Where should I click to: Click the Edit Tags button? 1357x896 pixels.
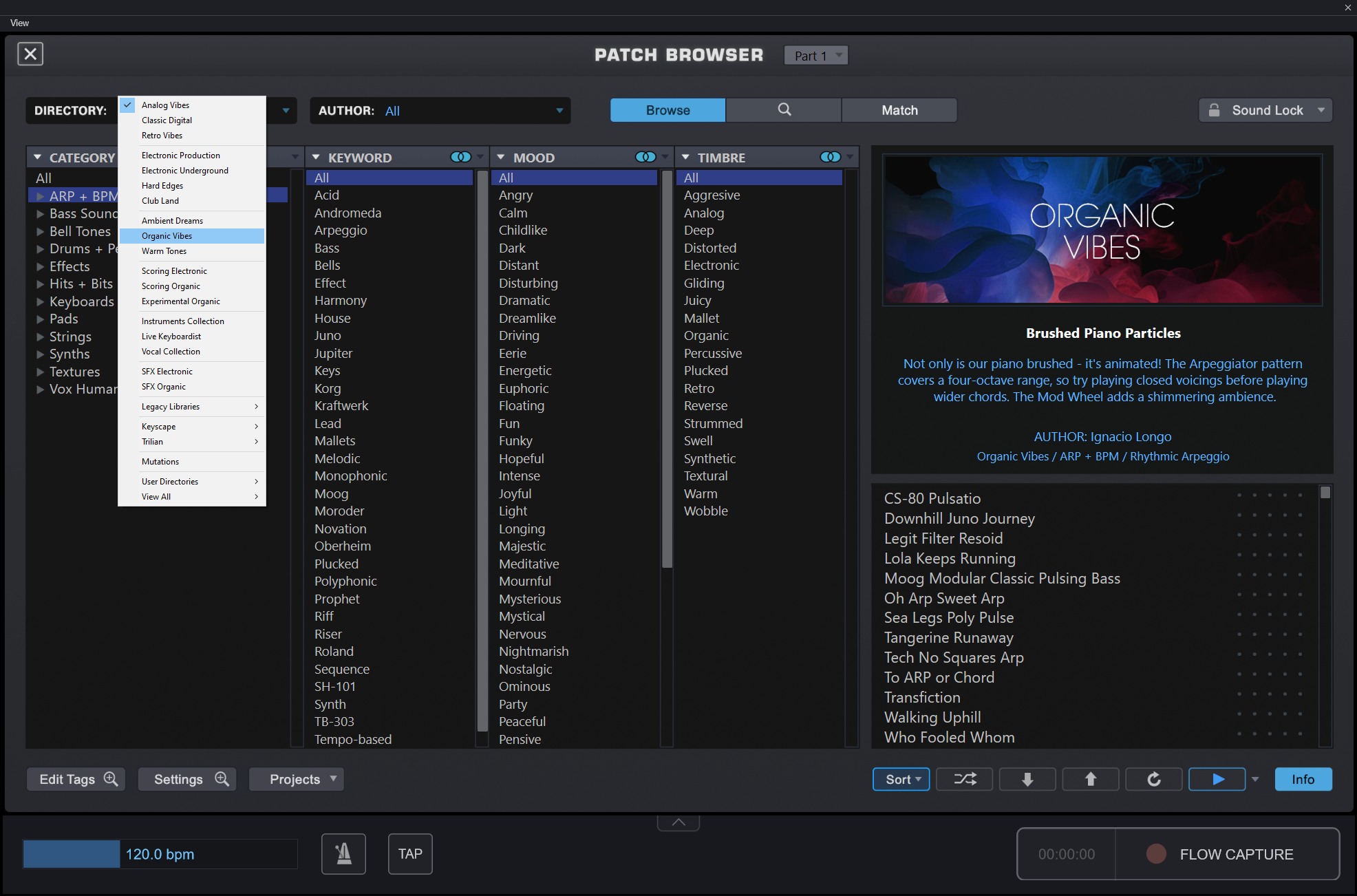click(x=76, y=779)
